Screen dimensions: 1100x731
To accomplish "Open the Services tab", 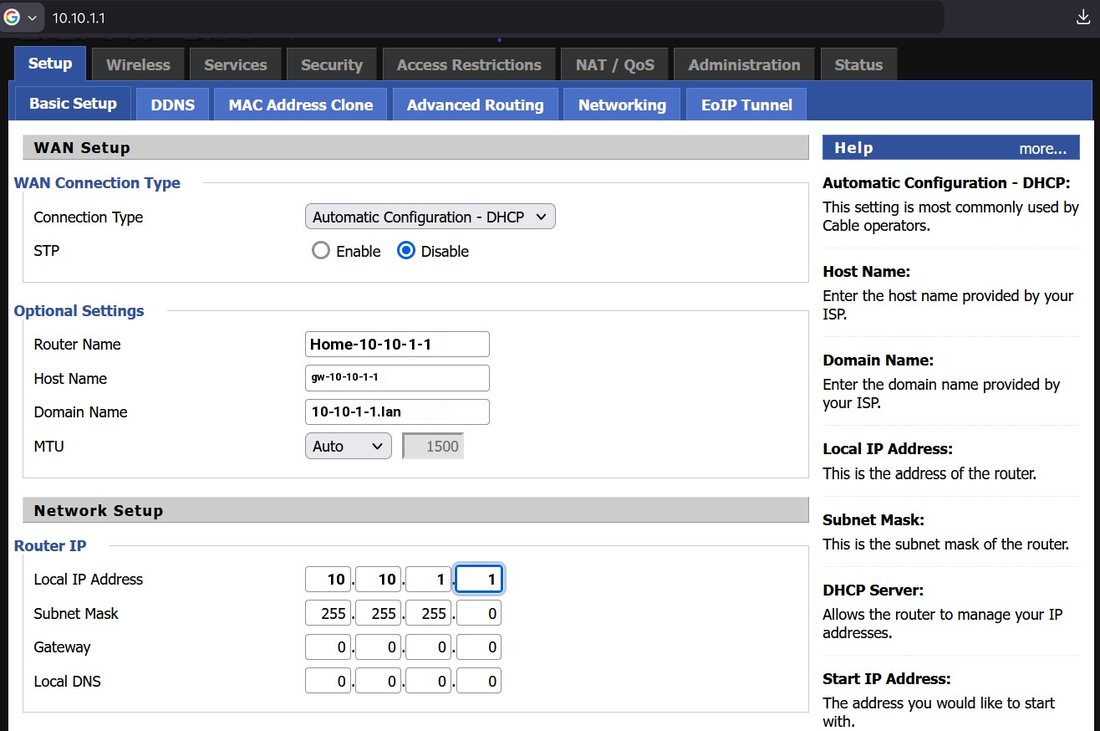I will 236,65.
